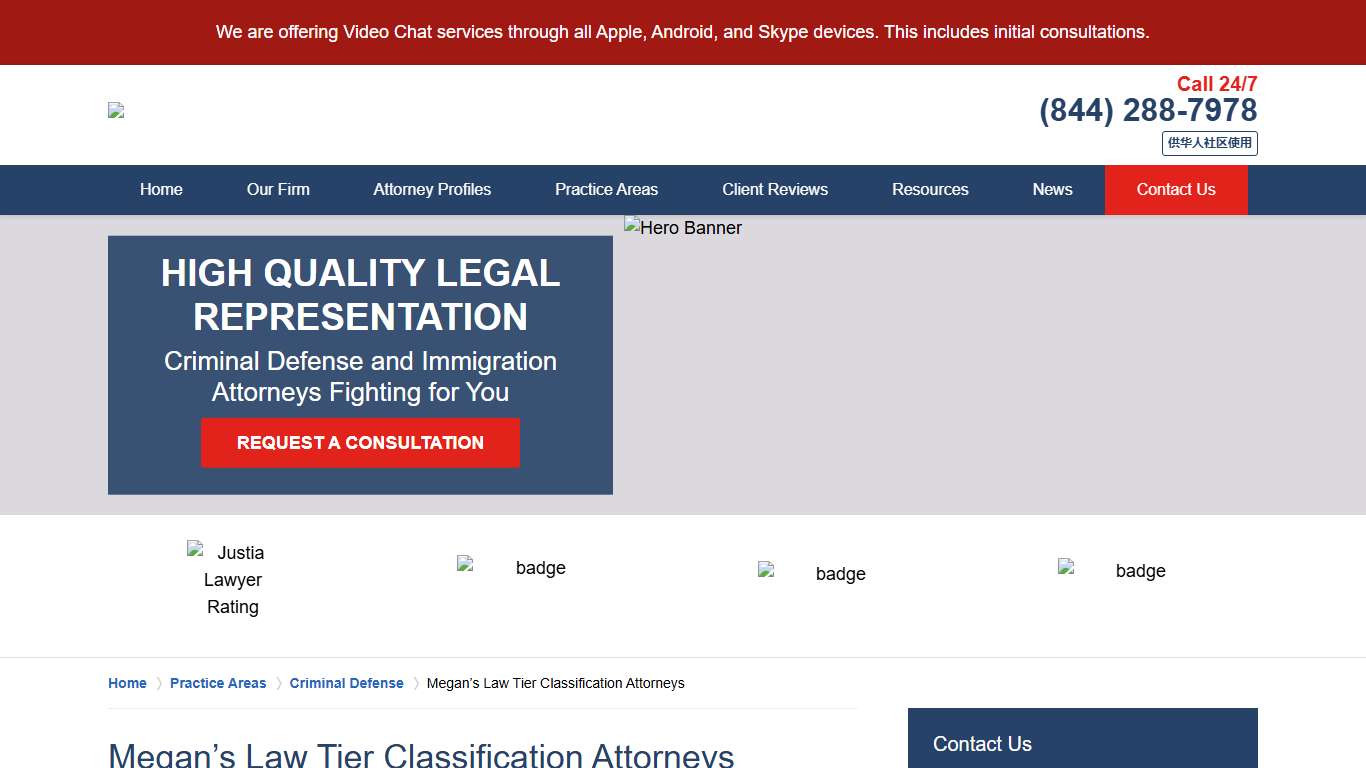Click the Hero Banner image

point(683,227)
